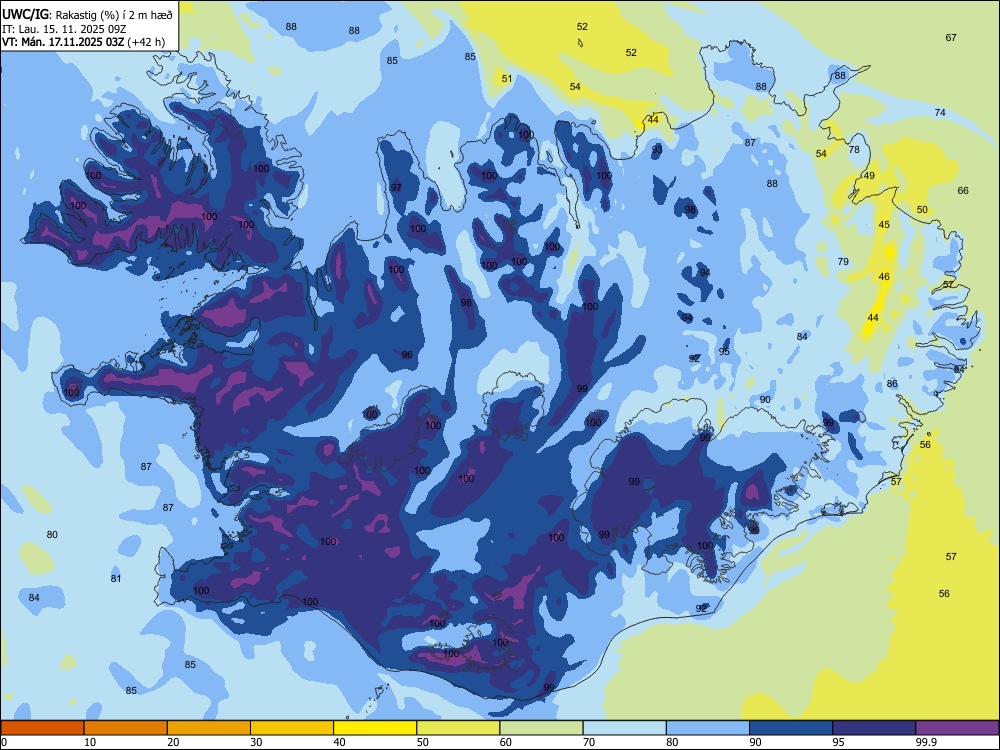1000x750 pixels.
Task: Click the map value '79' in the east
Action: (843, 261)
